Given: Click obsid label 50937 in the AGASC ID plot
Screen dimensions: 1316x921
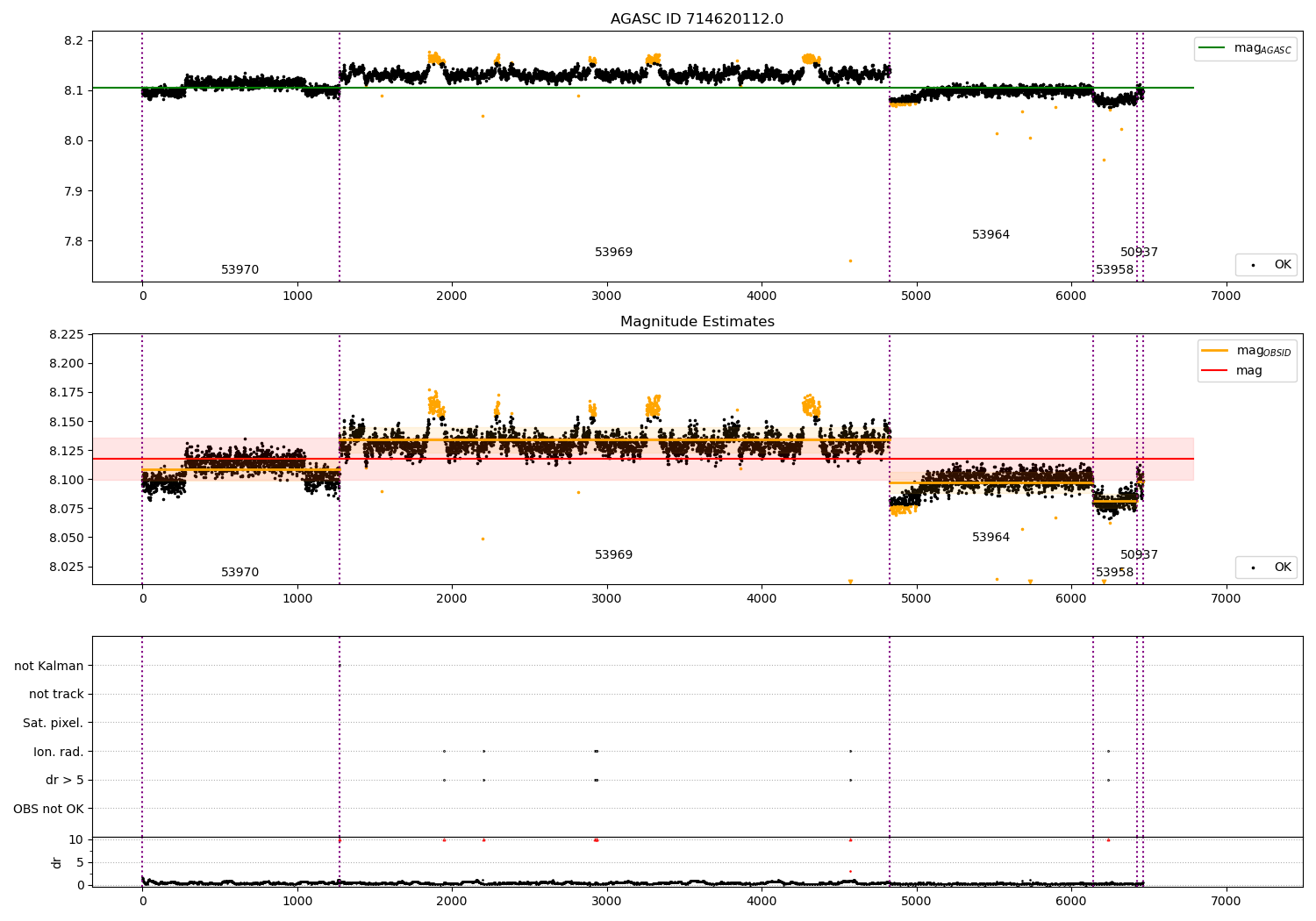Looking at the screenshot, I should click(x=1139, y=252).
